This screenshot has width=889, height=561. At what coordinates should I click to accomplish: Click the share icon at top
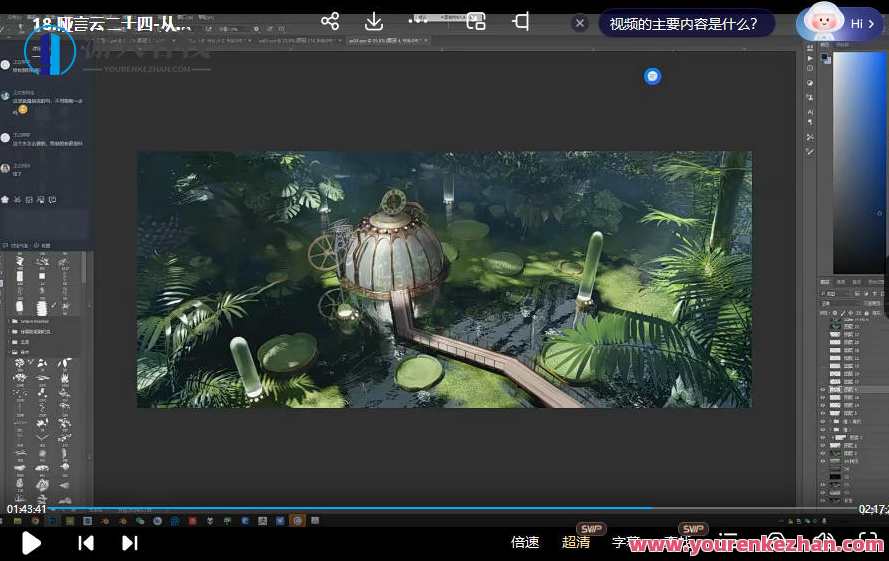click(330, 21)
